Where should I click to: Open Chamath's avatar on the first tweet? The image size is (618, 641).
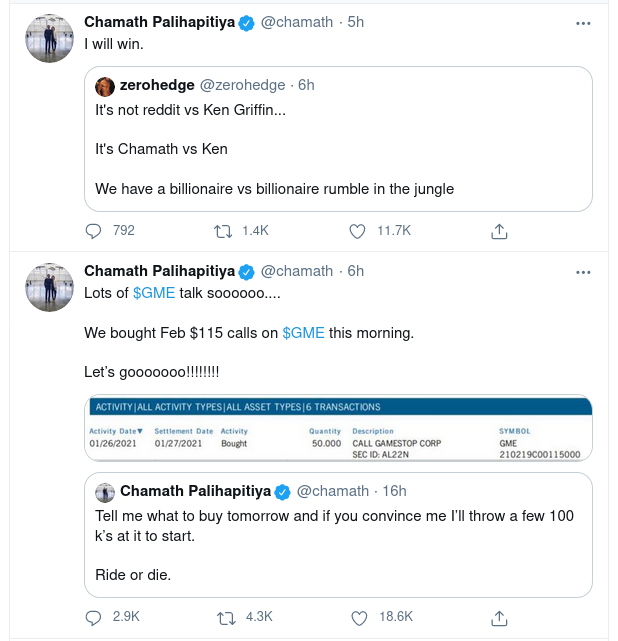[x=46, y=39]
